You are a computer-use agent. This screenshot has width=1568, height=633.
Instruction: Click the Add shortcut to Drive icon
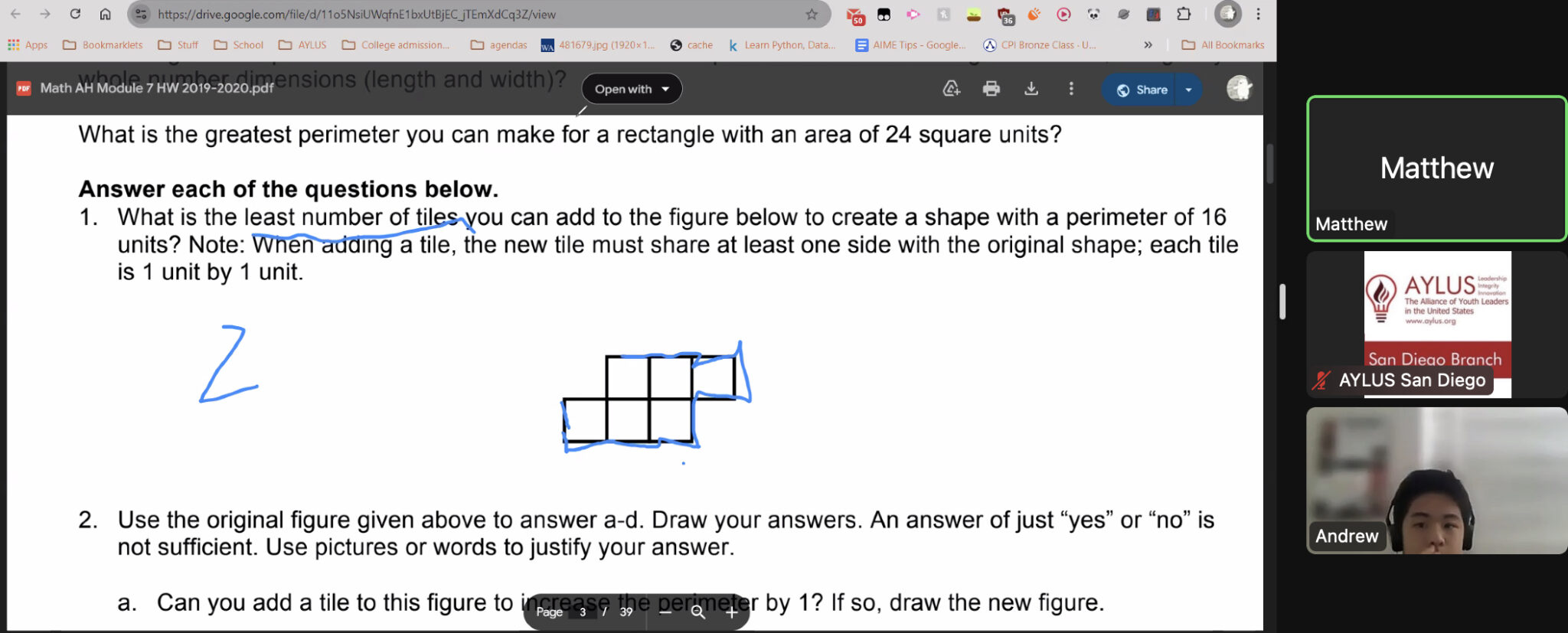point(951,89)
